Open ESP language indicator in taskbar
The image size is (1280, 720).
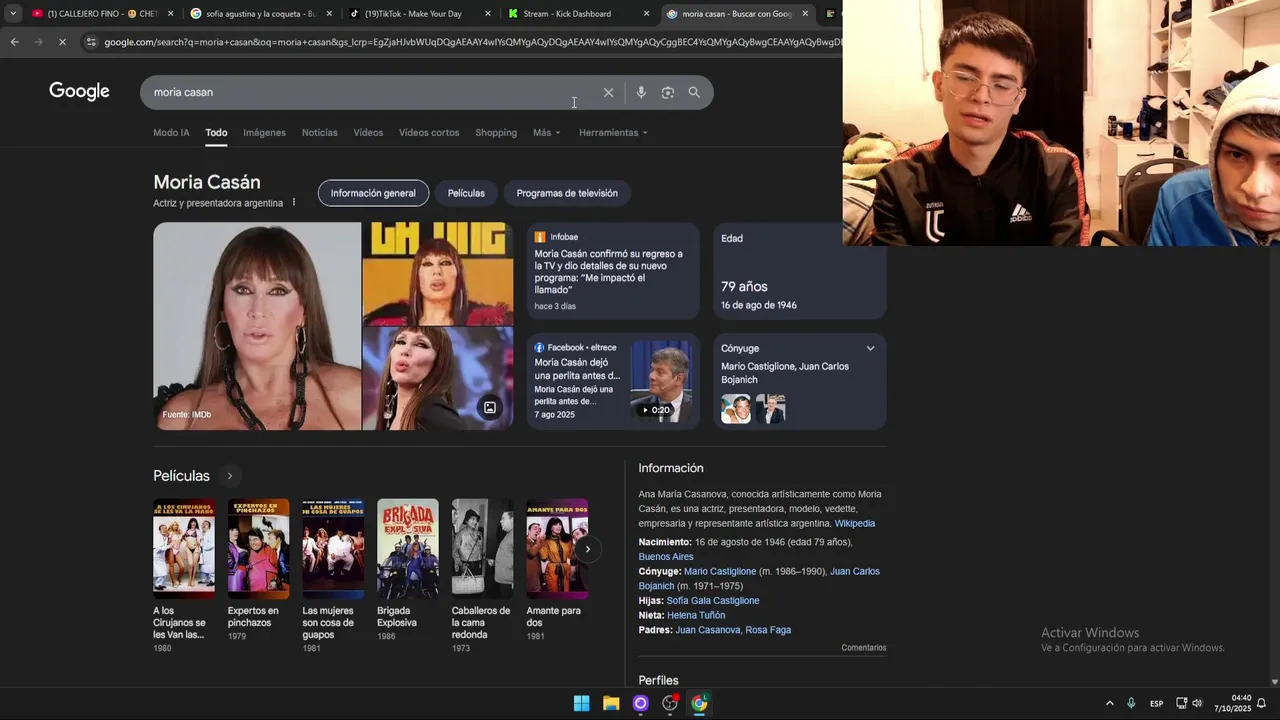(x=1156, y=703)
